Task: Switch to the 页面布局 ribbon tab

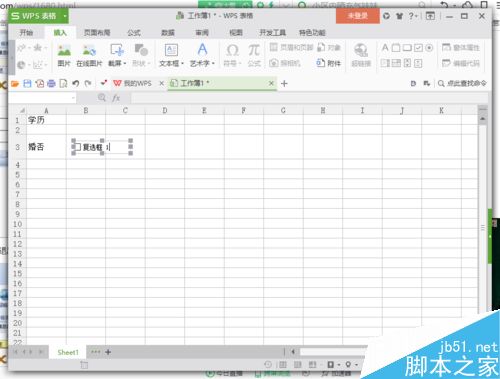Action: (97, 33)
